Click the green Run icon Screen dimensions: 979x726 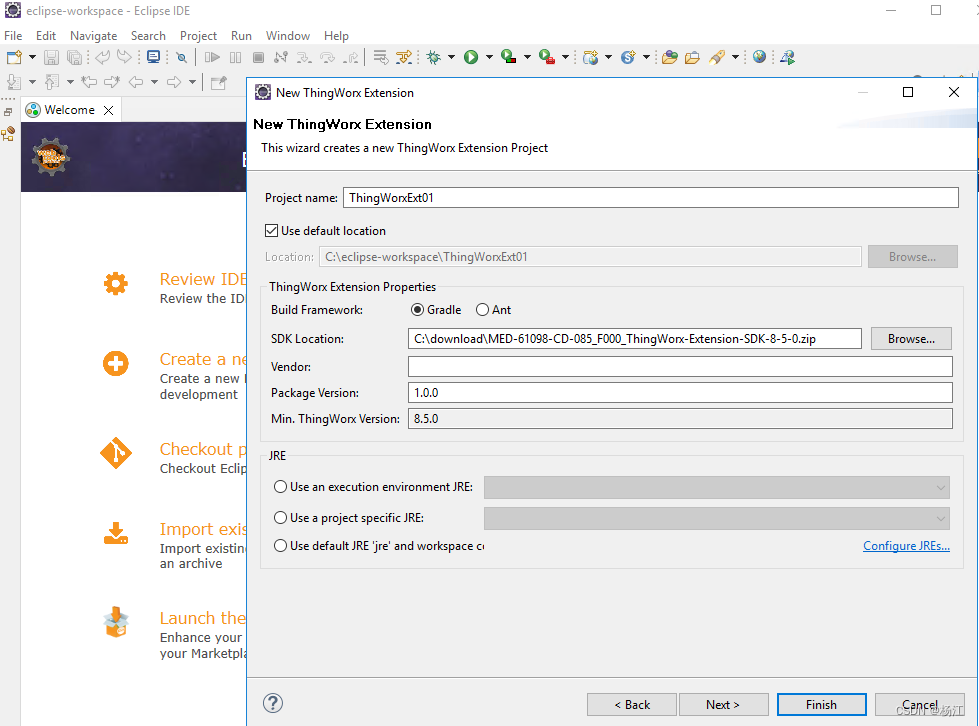click(x=471, y=57)
